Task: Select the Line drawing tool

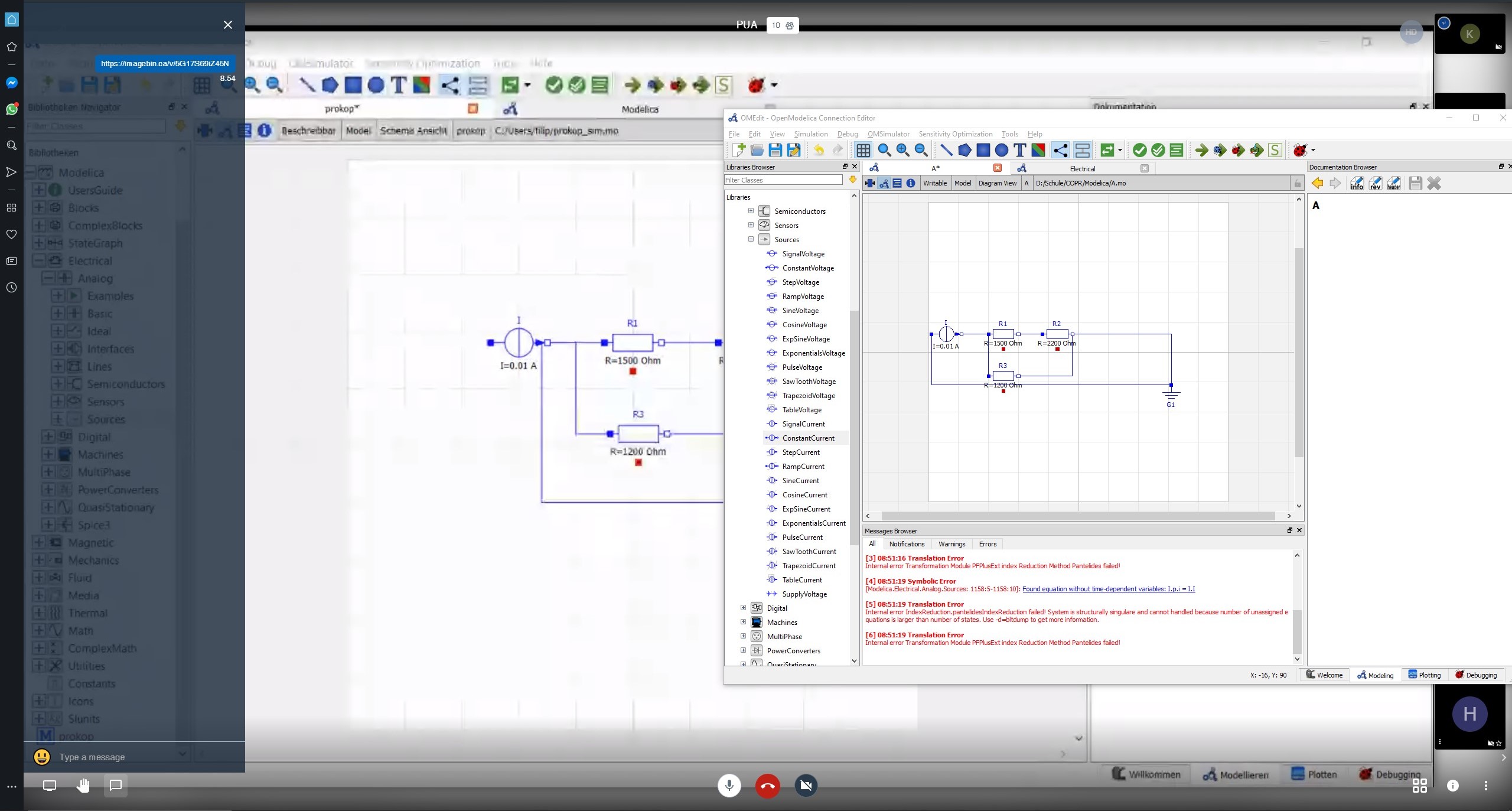Action: click(x=946, y=150)
